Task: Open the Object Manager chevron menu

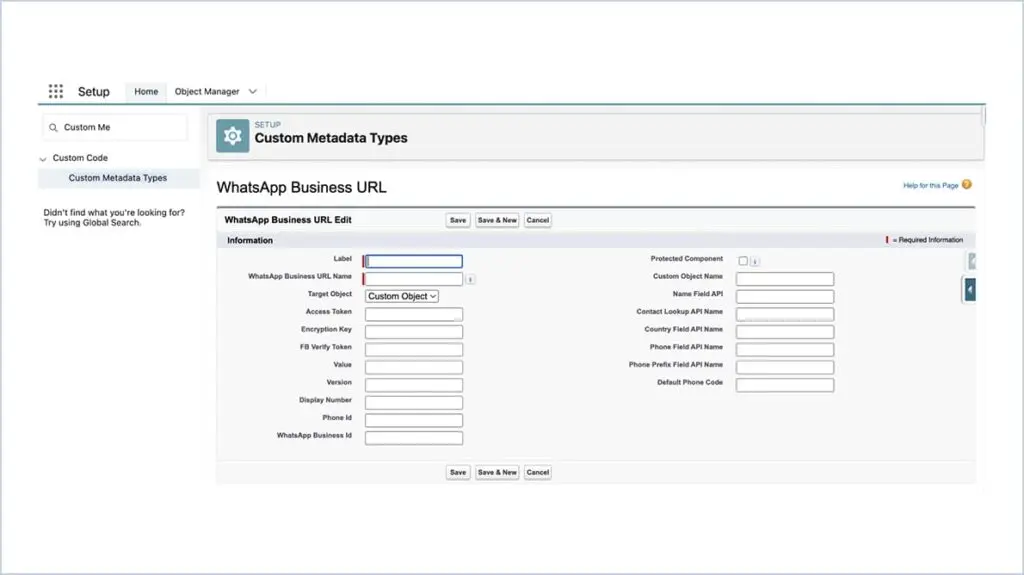Action: click(x=253, y=91)
